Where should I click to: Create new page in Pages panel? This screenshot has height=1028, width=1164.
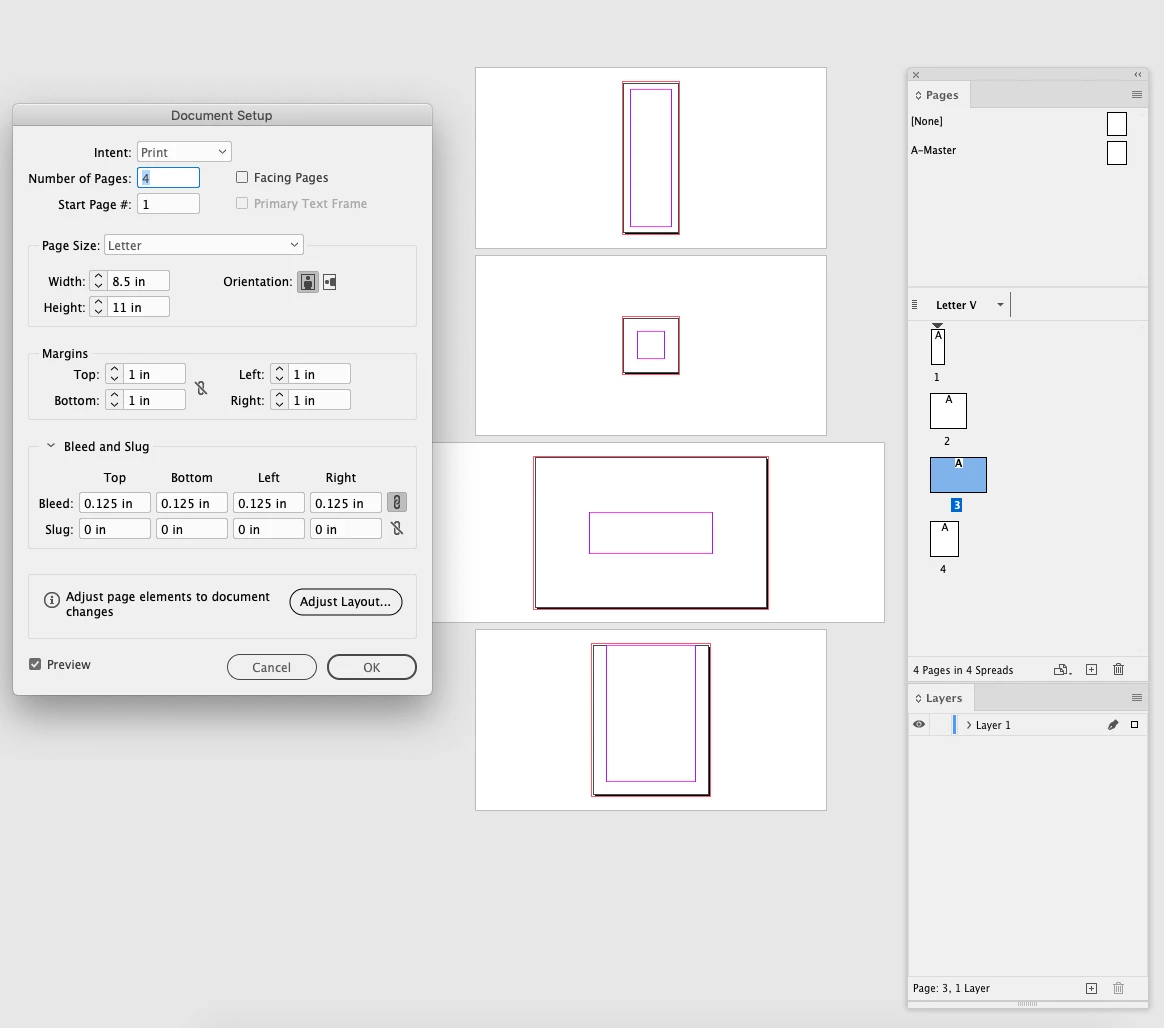click(1091, 669)
